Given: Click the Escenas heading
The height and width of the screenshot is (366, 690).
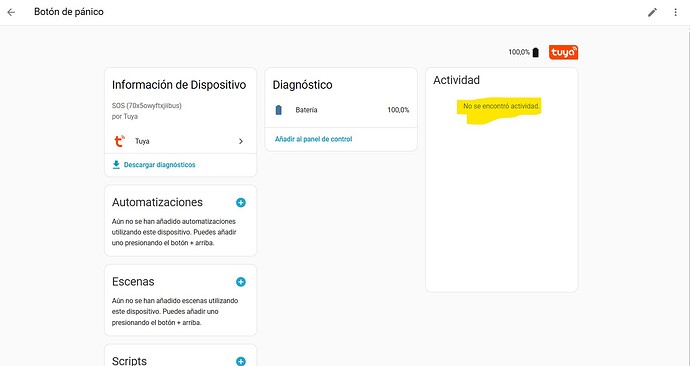Looking at the screenshot, I should (x=133, y=282).
